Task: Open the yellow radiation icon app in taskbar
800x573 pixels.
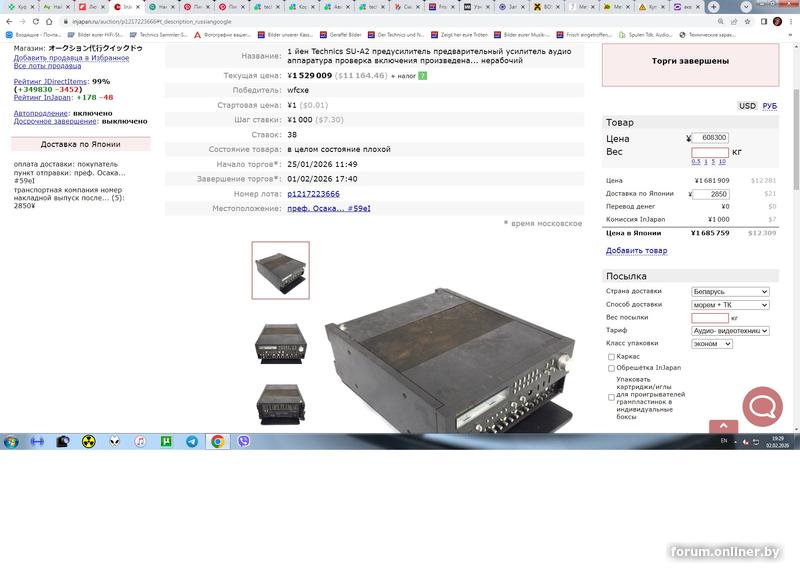Action: tap(89, 441)
